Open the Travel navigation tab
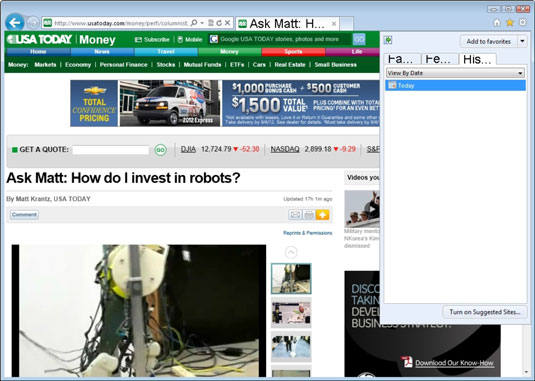The width and height of the screenshot is (535, 381). 166,52
